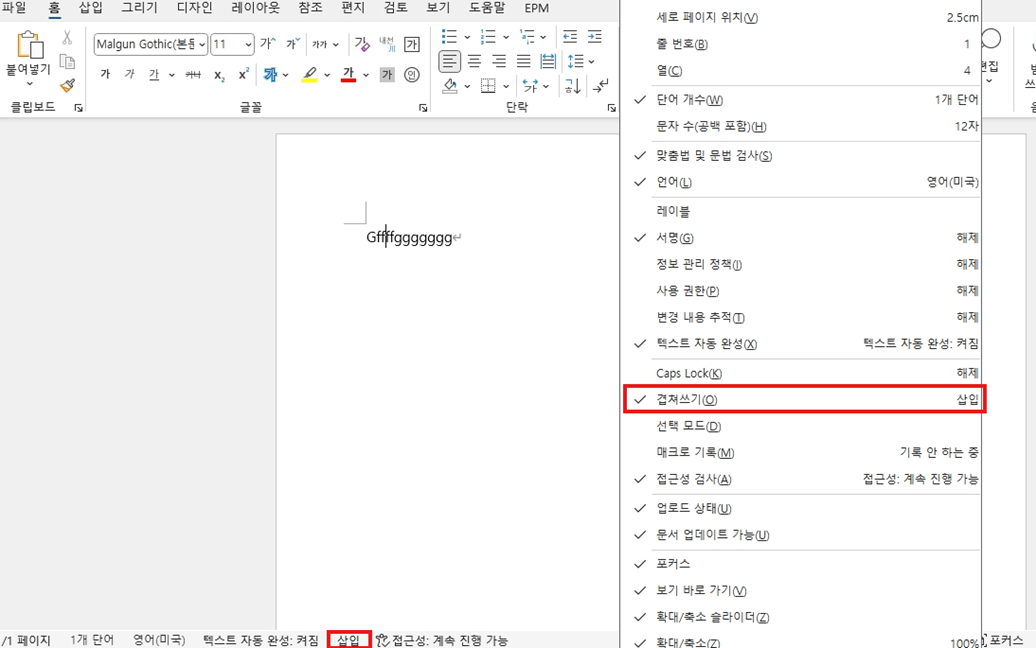Justify text alignment

click(x=523, y=61)
